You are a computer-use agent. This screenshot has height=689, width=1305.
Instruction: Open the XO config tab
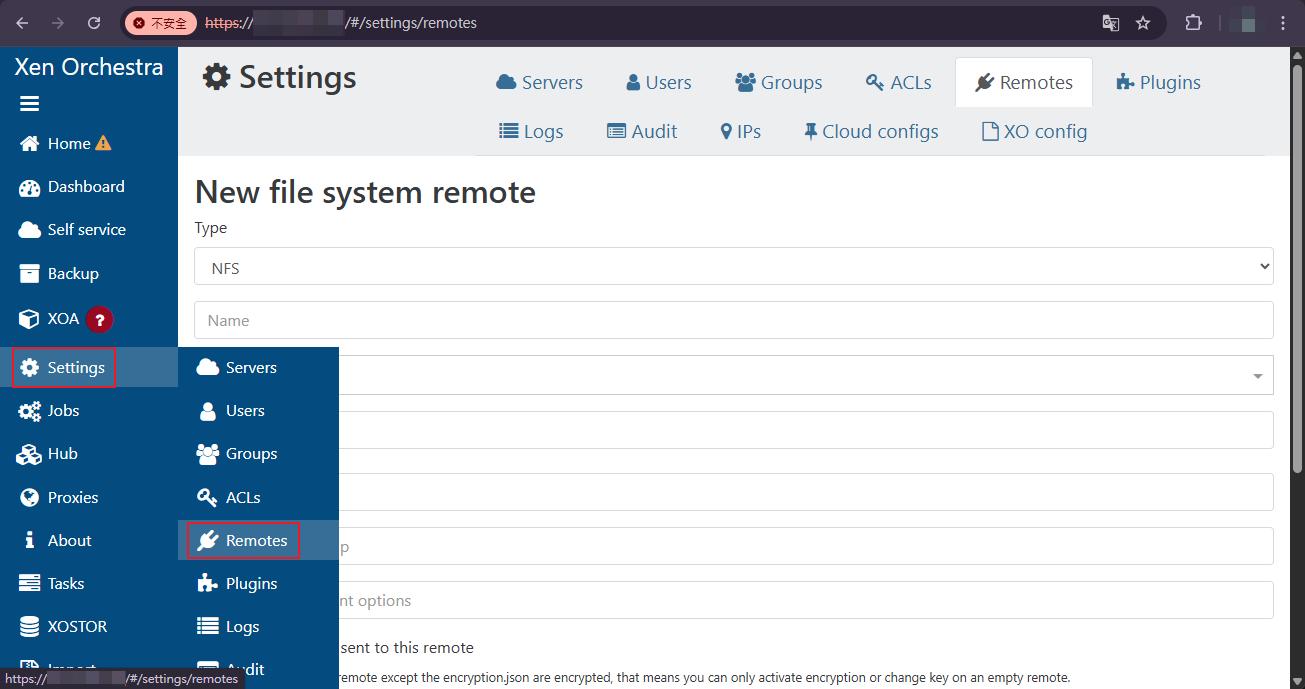pos(1034,131)
